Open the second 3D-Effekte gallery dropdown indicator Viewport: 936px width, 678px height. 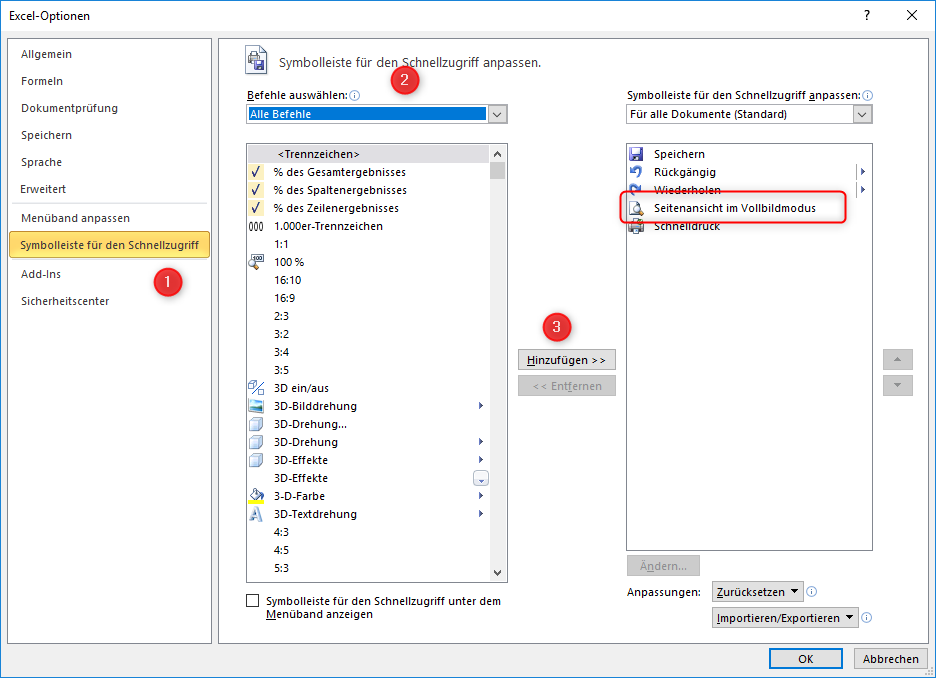point(481,479)
